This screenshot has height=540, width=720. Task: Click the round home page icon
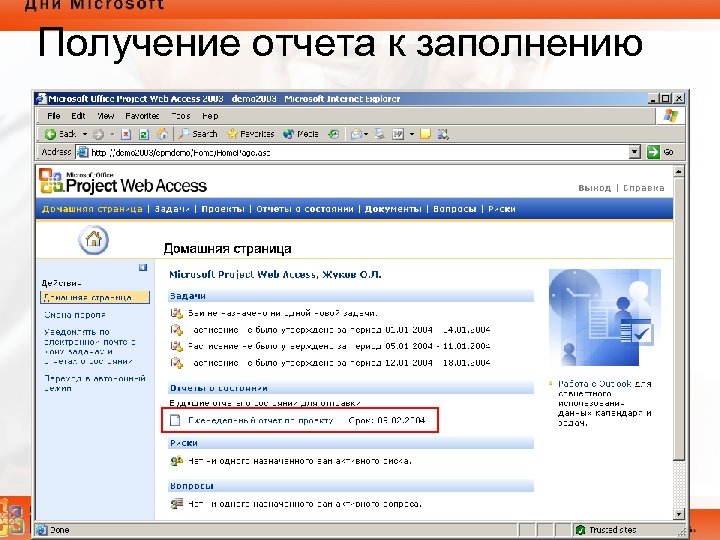point(94,240)
